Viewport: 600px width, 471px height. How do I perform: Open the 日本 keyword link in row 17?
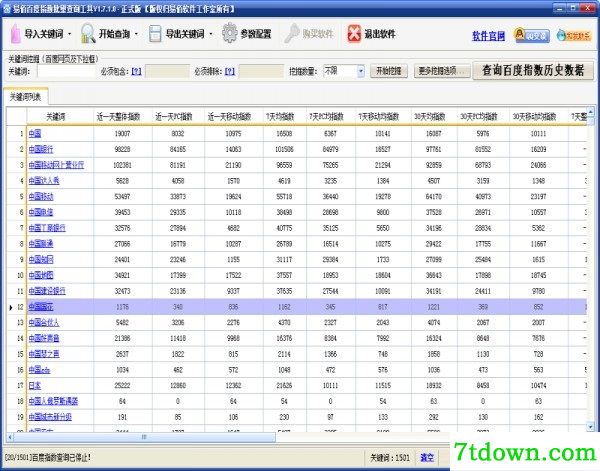tap(35, 386)
